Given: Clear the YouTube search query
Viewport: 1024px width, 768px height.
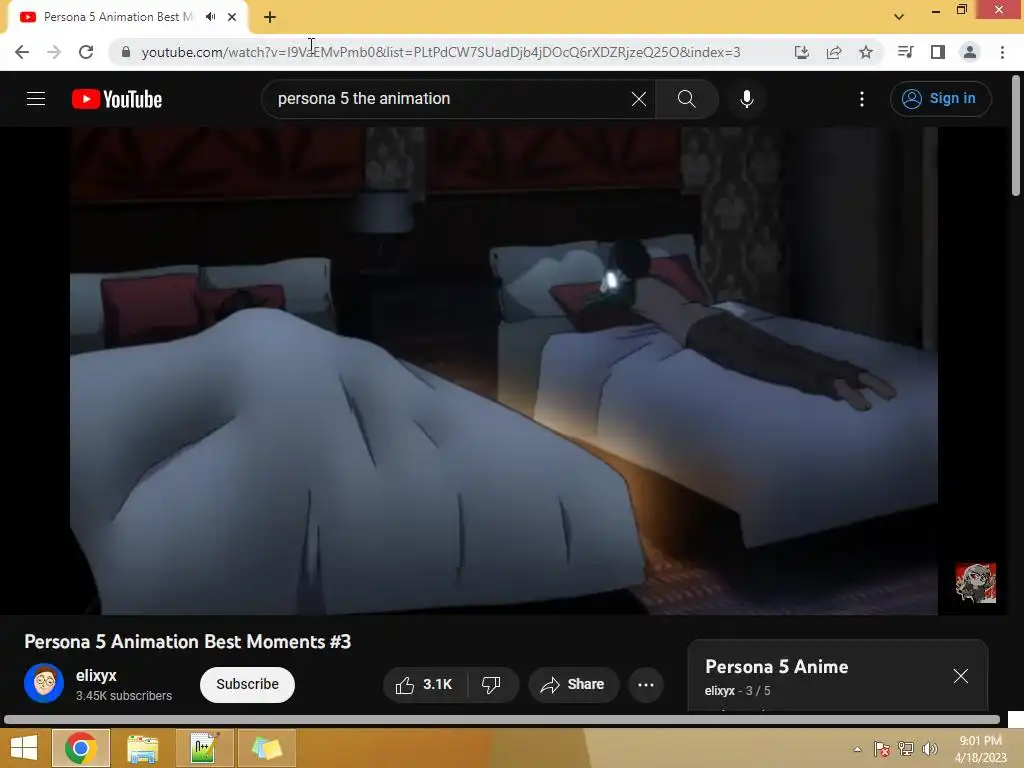Looking at the screenshot, I should point(639,99).
